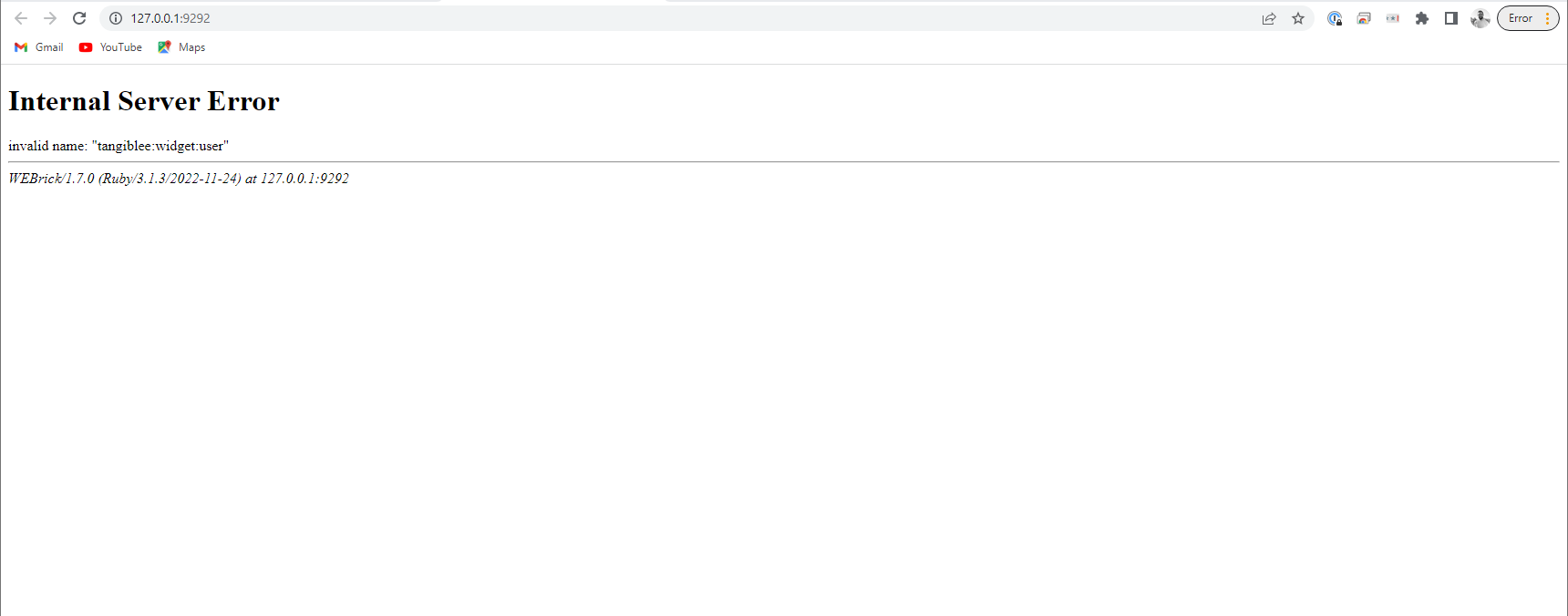This screenshot has height=616, width=1568.
Task: Open the Error profile switcher
Action: [1520, 17]
